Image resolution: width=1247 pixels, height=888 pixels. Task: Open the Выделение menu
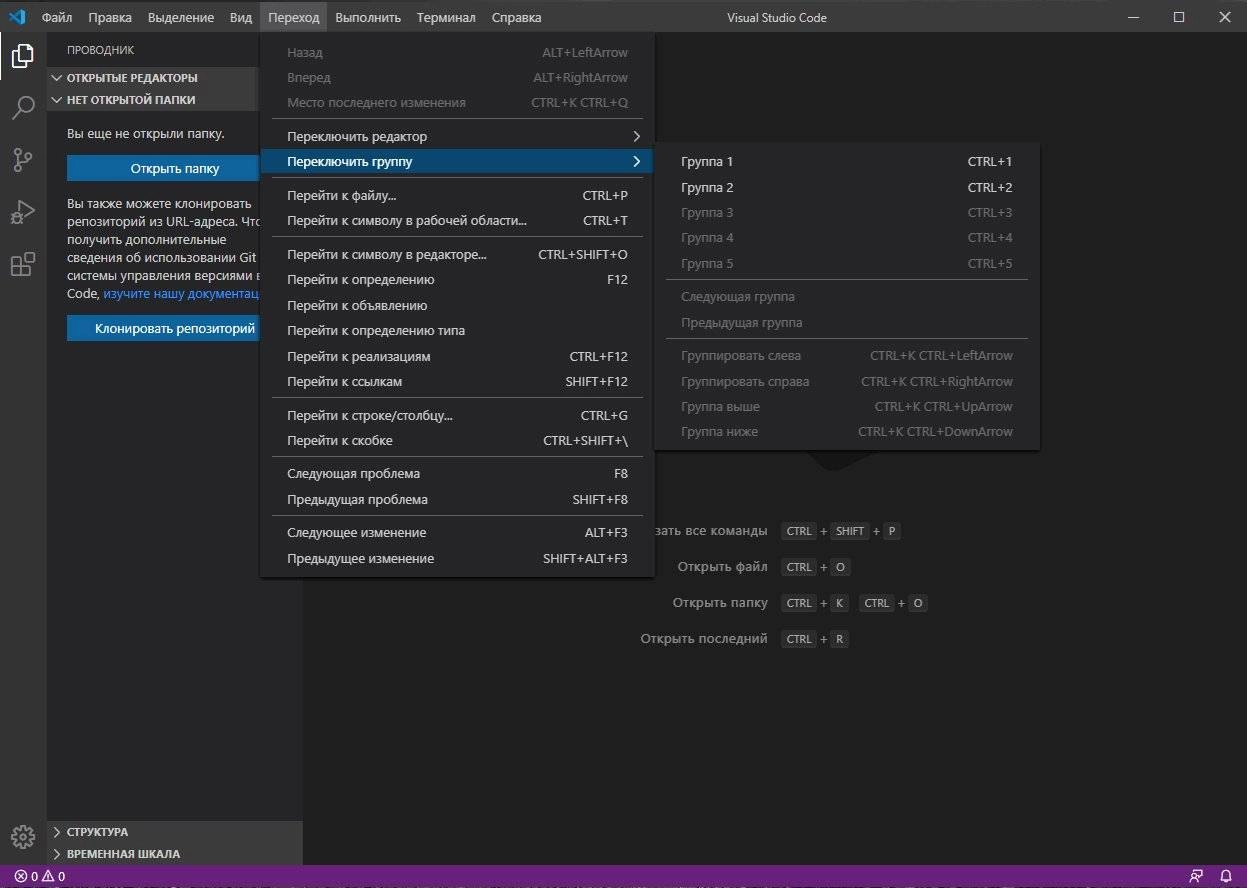click(x=181, y=17)
